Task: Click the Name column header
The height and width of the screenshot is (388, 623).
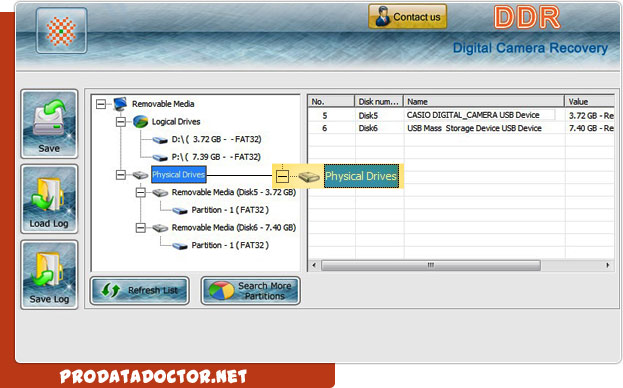Action: tap(484, 101)
